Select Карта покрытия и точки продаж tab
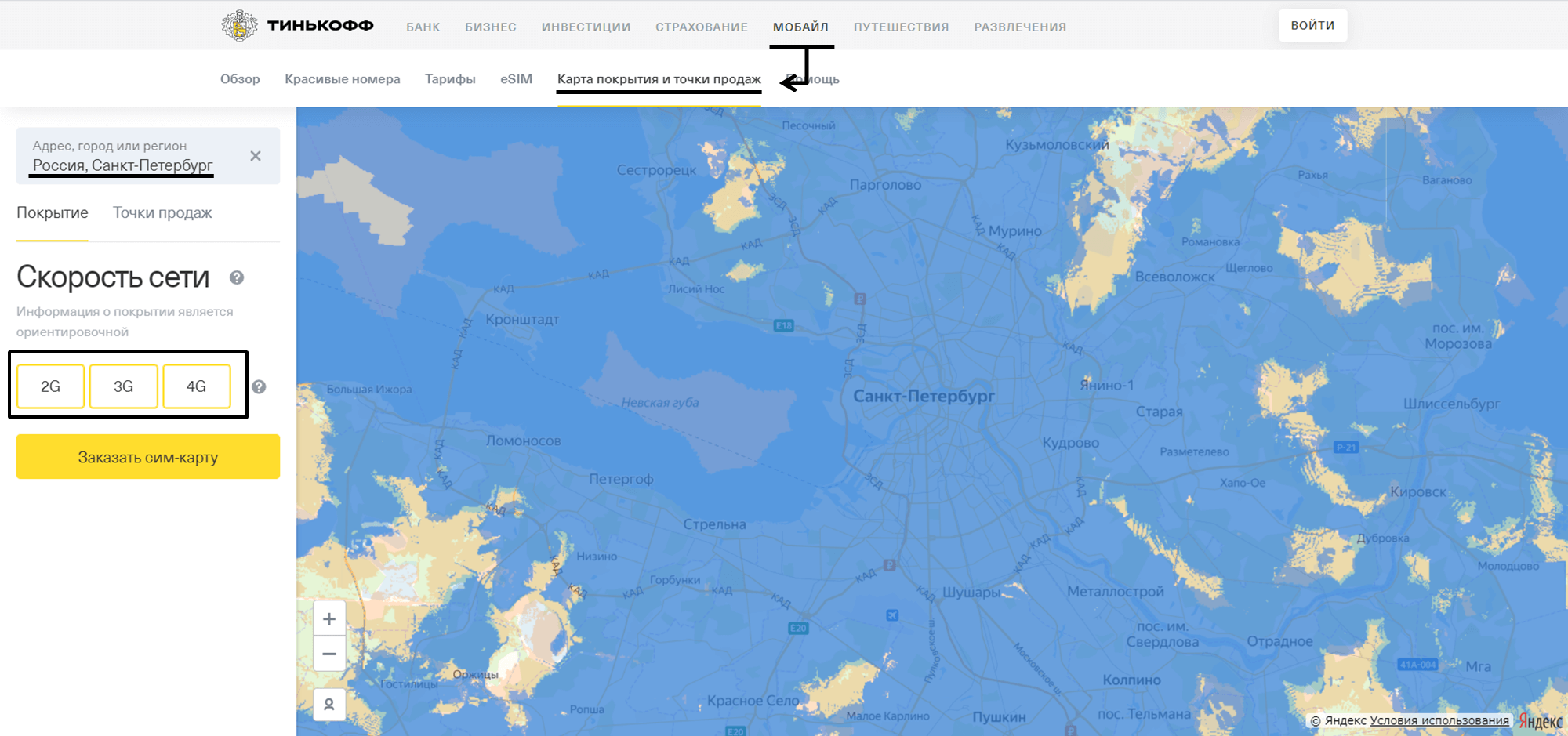The image size is (1568, 736). (659, 79)
